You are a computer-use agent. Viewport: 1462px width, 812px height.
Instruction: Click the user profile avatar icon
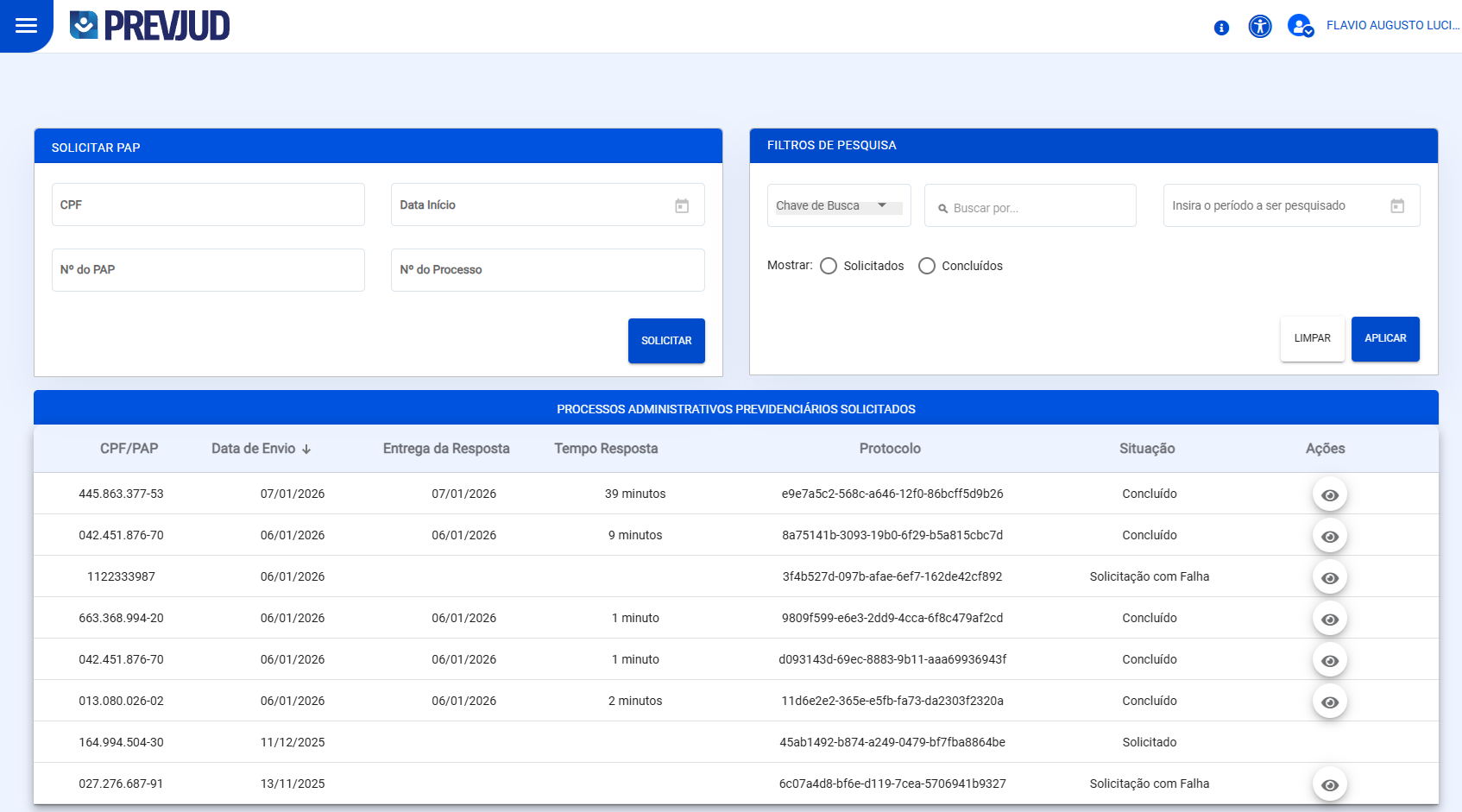coord(1300,26)
